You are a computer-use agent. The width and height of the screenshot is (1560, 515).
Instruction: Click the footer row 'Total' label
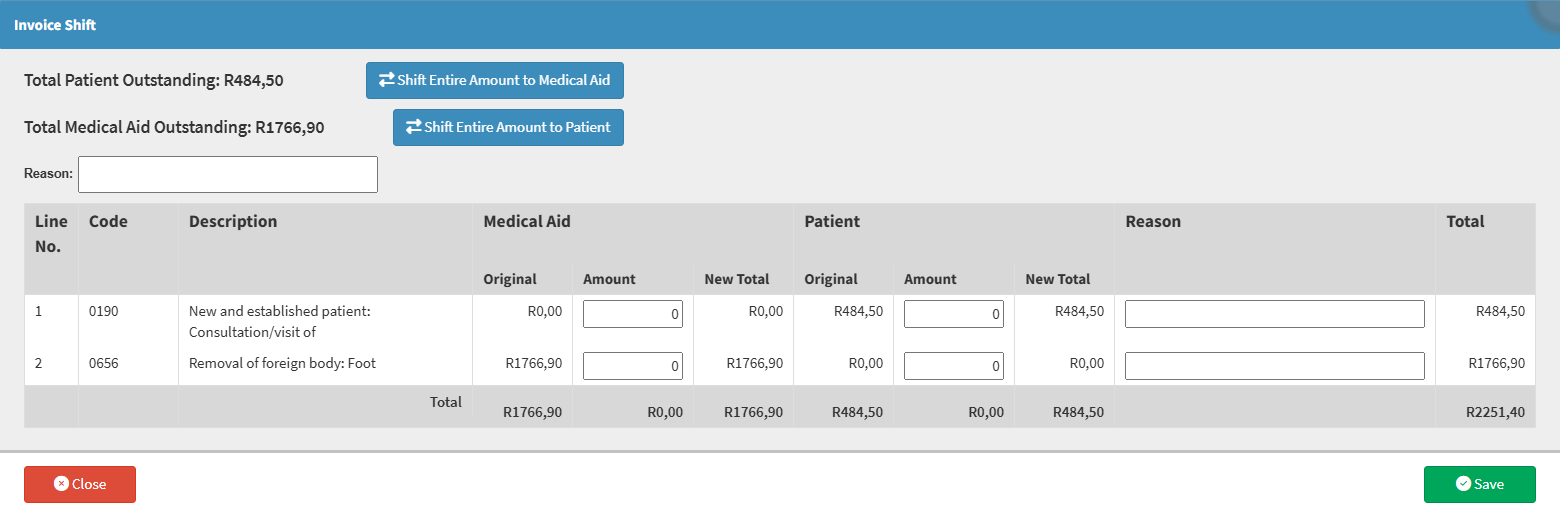tap(446, 401)
